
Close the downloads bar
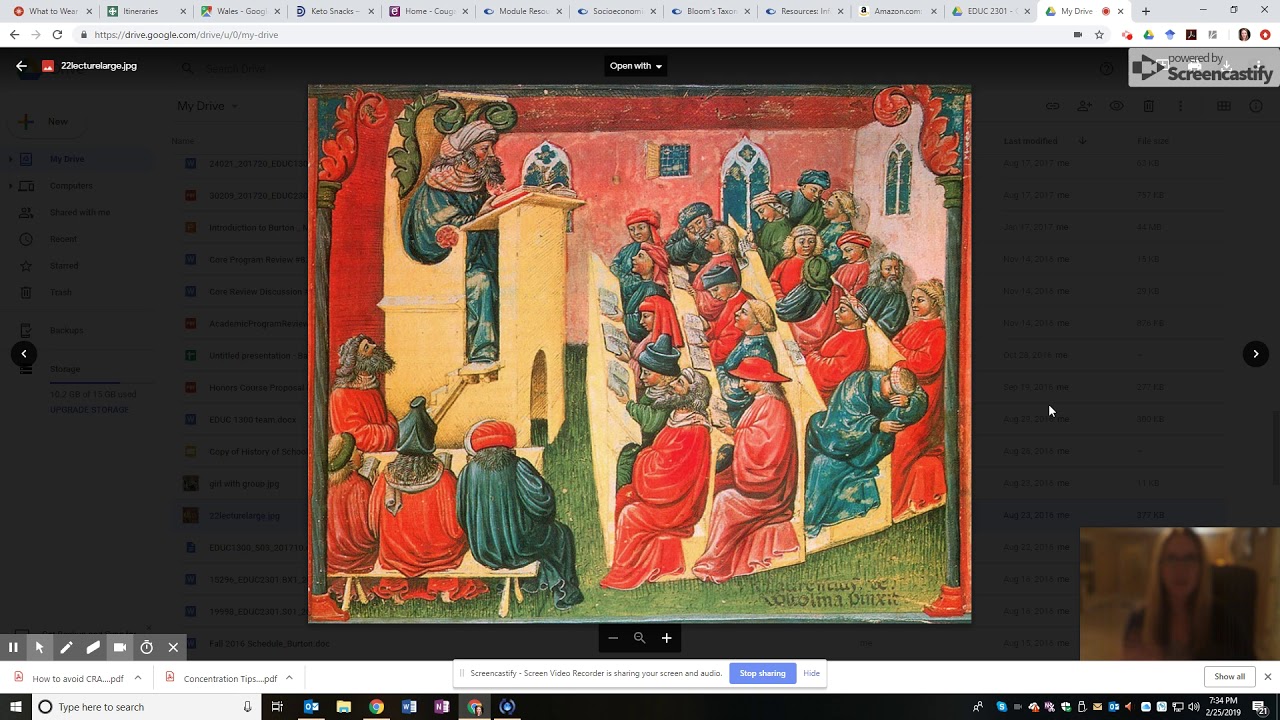pos(1267,677)
